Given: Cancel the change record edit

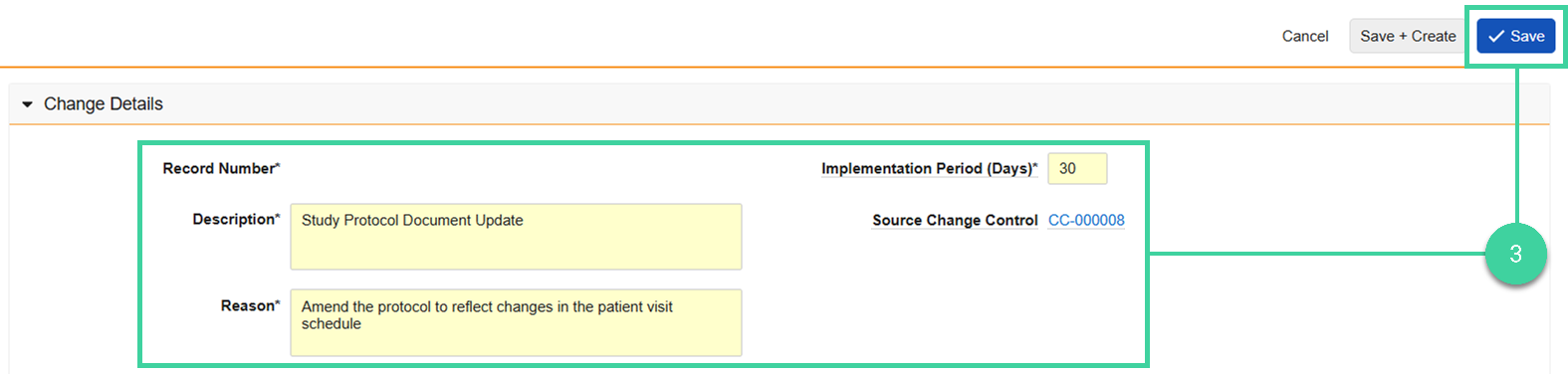Looking at the screenshot, I should [1305, 36].
